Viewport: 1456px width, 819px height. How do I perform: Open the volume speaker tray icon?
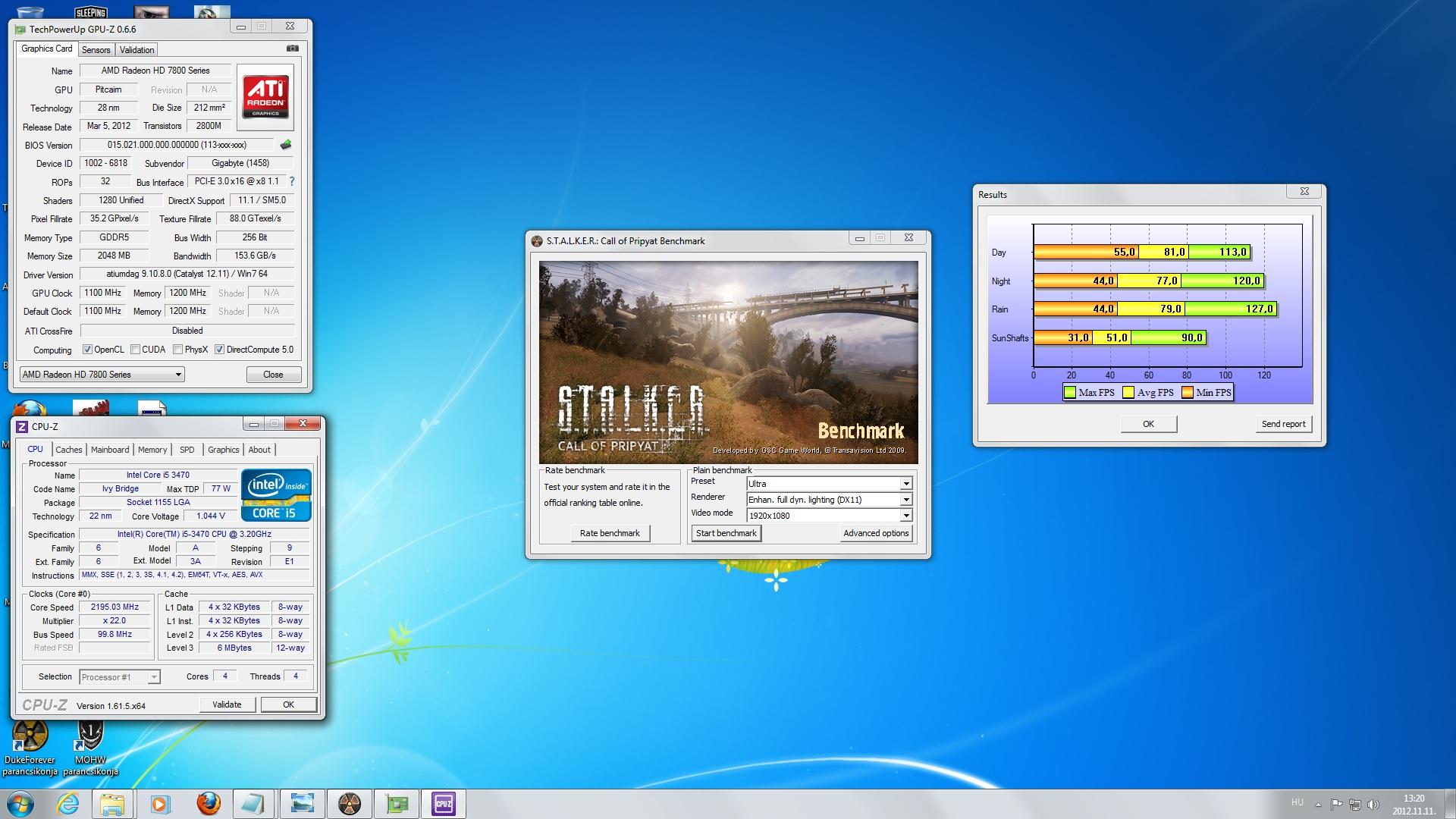click(1373, 805)
